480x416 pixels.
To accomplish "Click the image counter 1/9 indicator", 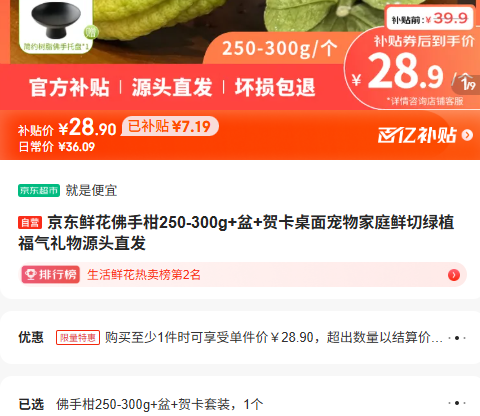I will click(x=468, y=84).
